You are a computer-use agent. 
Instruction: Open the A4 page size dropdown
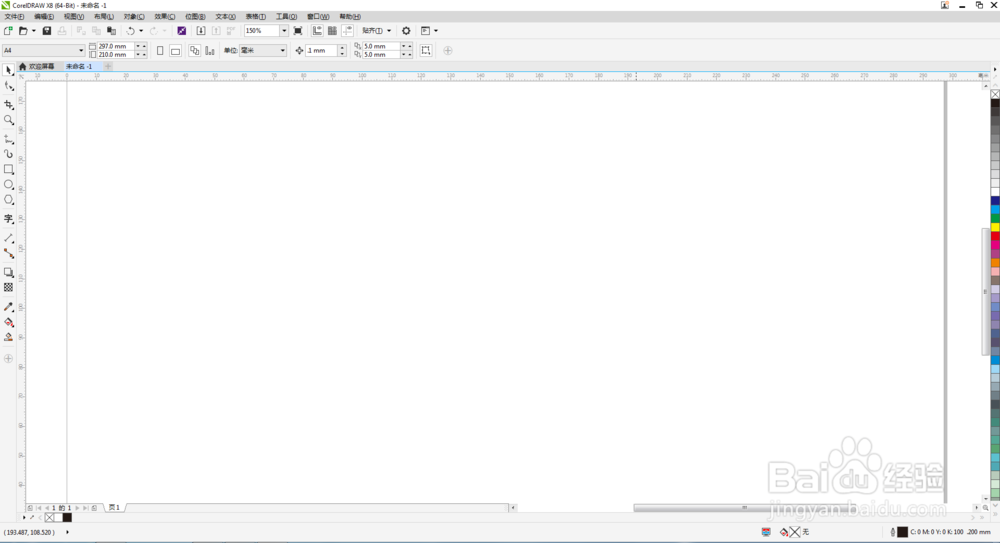click(81, 50)
